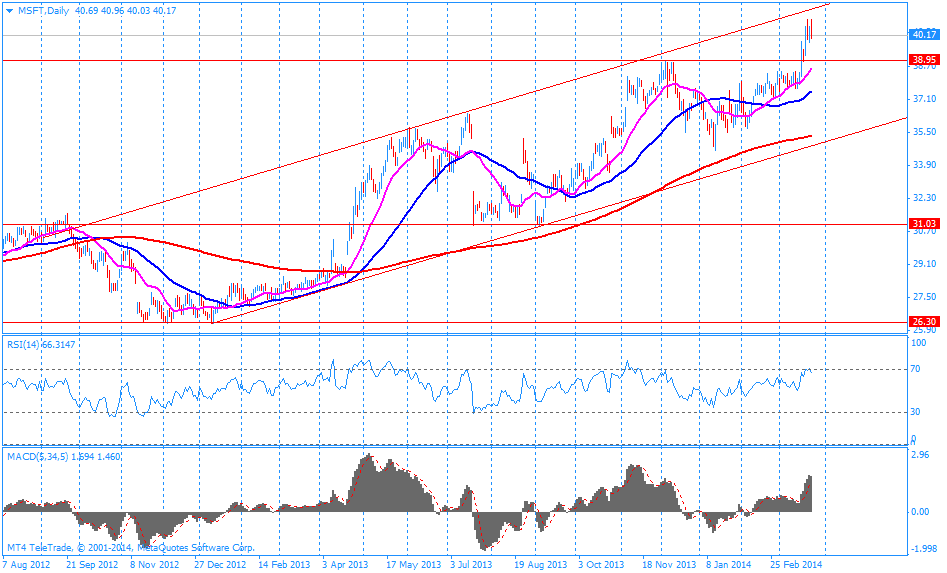Open the dropdown arrow beside MSFT,Daily
Viewport: 947px width, 573px height.
(8, 11)
